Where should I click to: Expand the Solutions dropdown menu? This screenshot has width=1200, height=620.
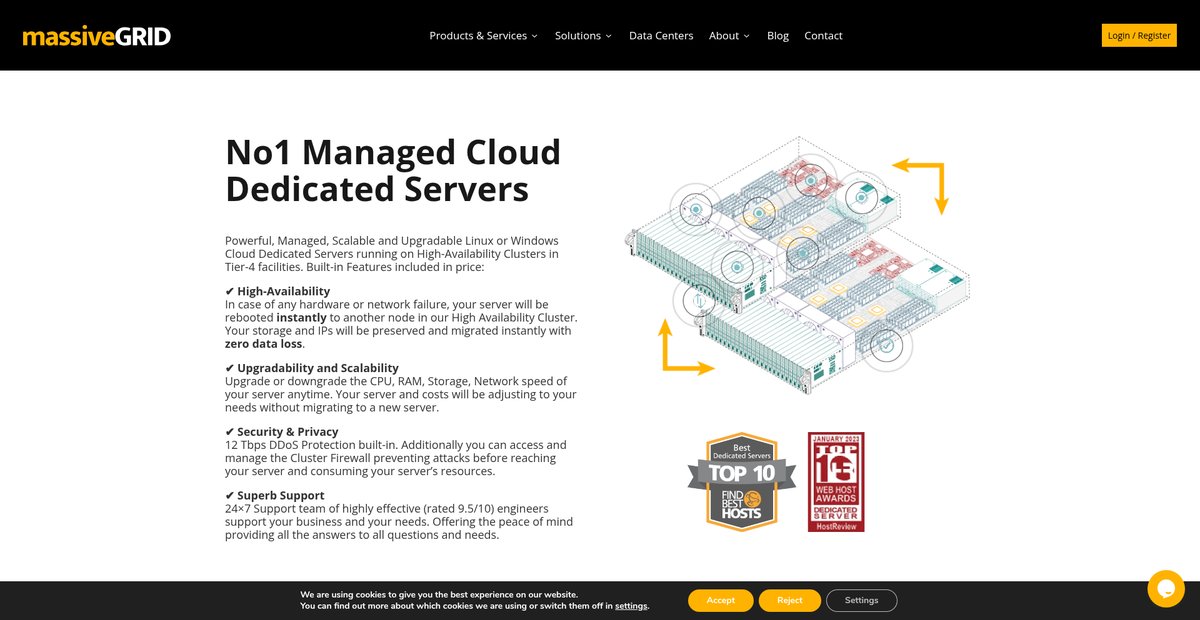[x=583, y=35]
